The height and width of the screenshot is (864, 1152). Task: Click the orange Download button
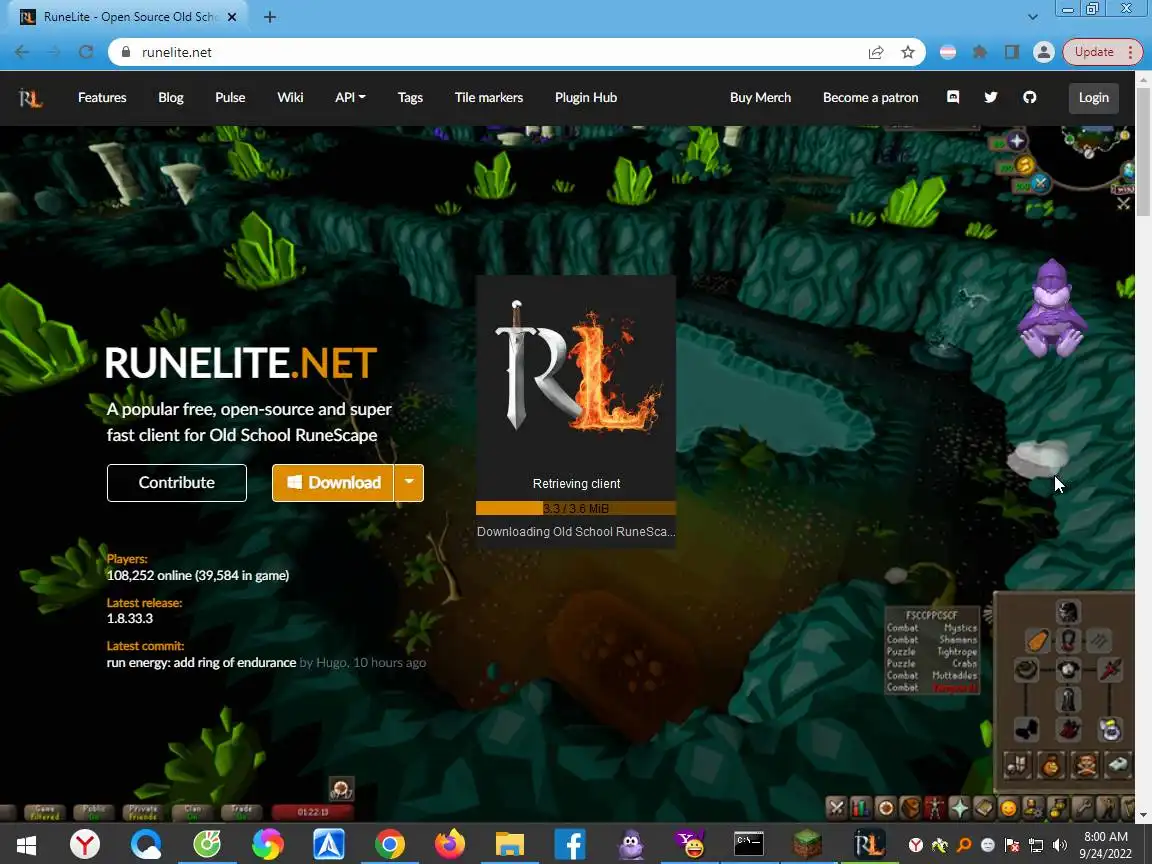pos(333,483)
